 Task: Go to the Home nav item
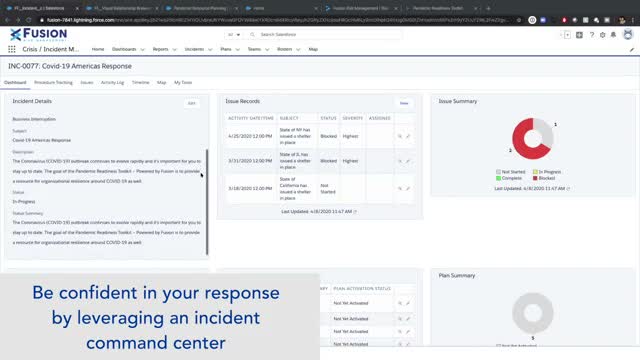pyautogui.click(x=98, y=49)
